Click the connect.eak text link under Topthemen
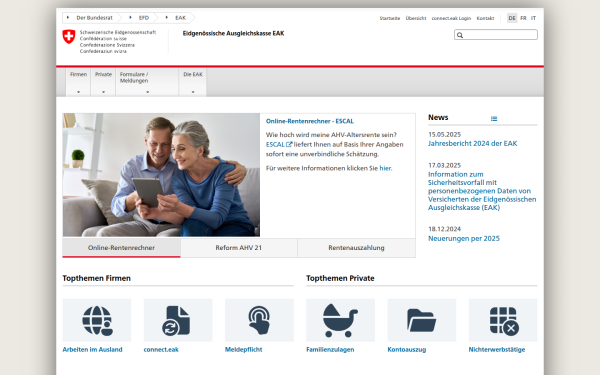Screen dimensions: 600x375 click(x=161, y=349)
